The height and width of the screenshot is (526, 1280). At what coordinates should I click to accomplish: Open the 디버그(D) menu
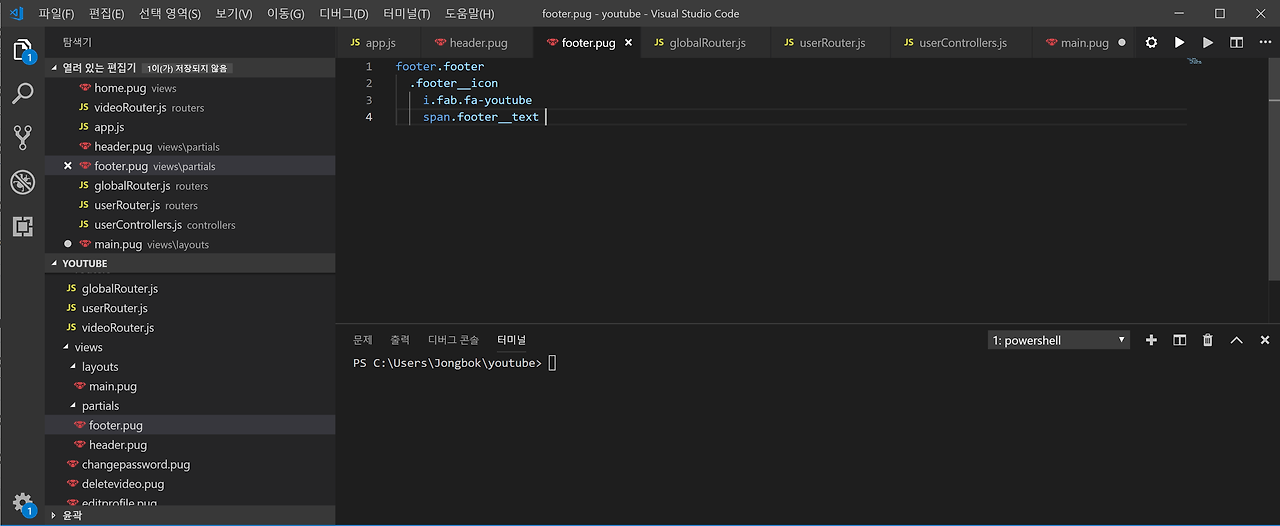click(x=343, y=14)
